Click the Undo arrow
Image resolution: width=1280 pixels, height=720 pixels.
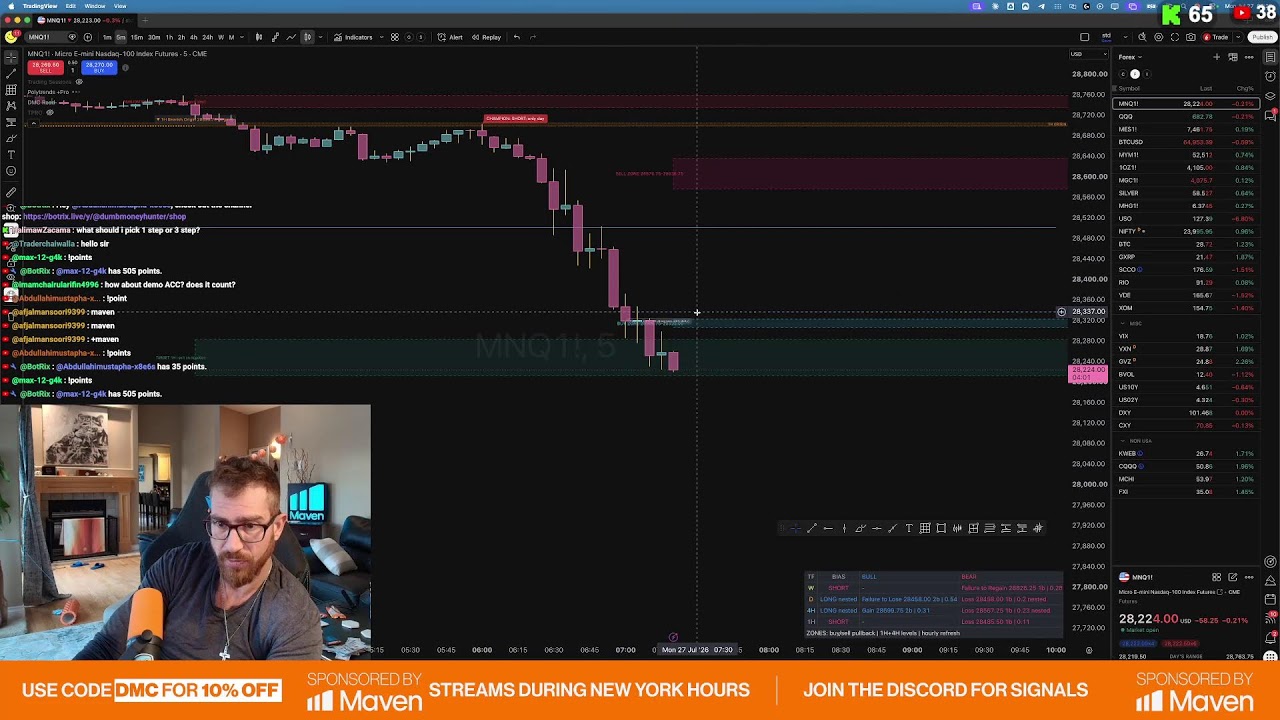coord(517,37)
